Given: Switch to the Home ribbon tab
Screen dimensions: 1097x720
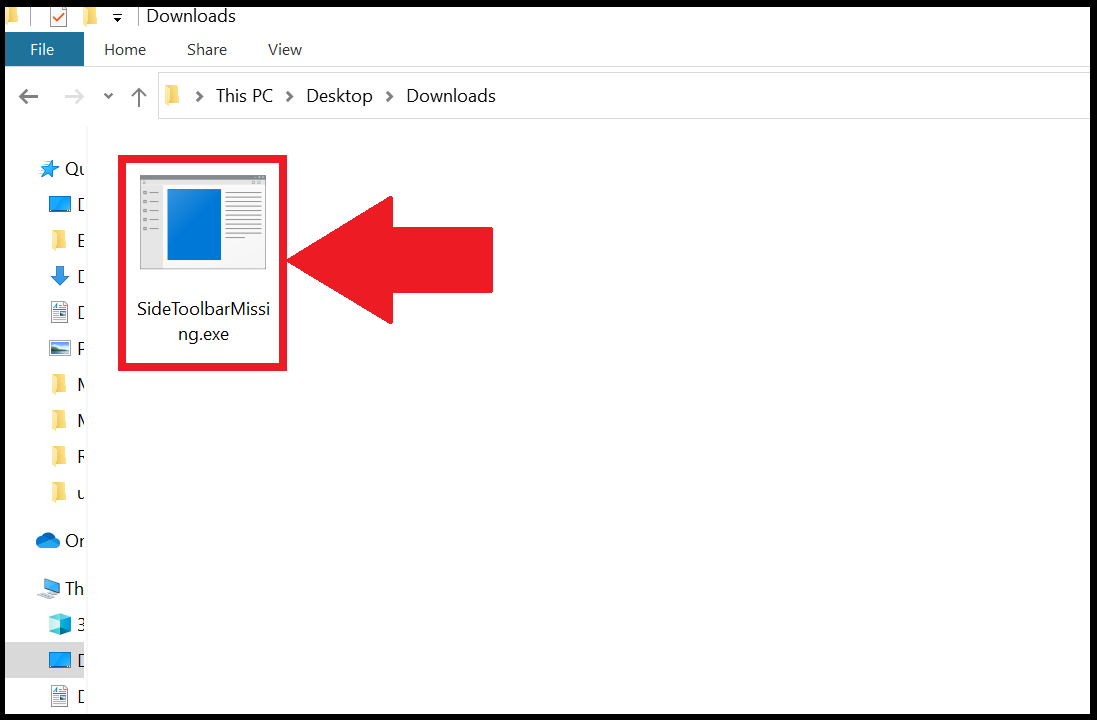Looking at the screenshot, I should tap(124, 49).
